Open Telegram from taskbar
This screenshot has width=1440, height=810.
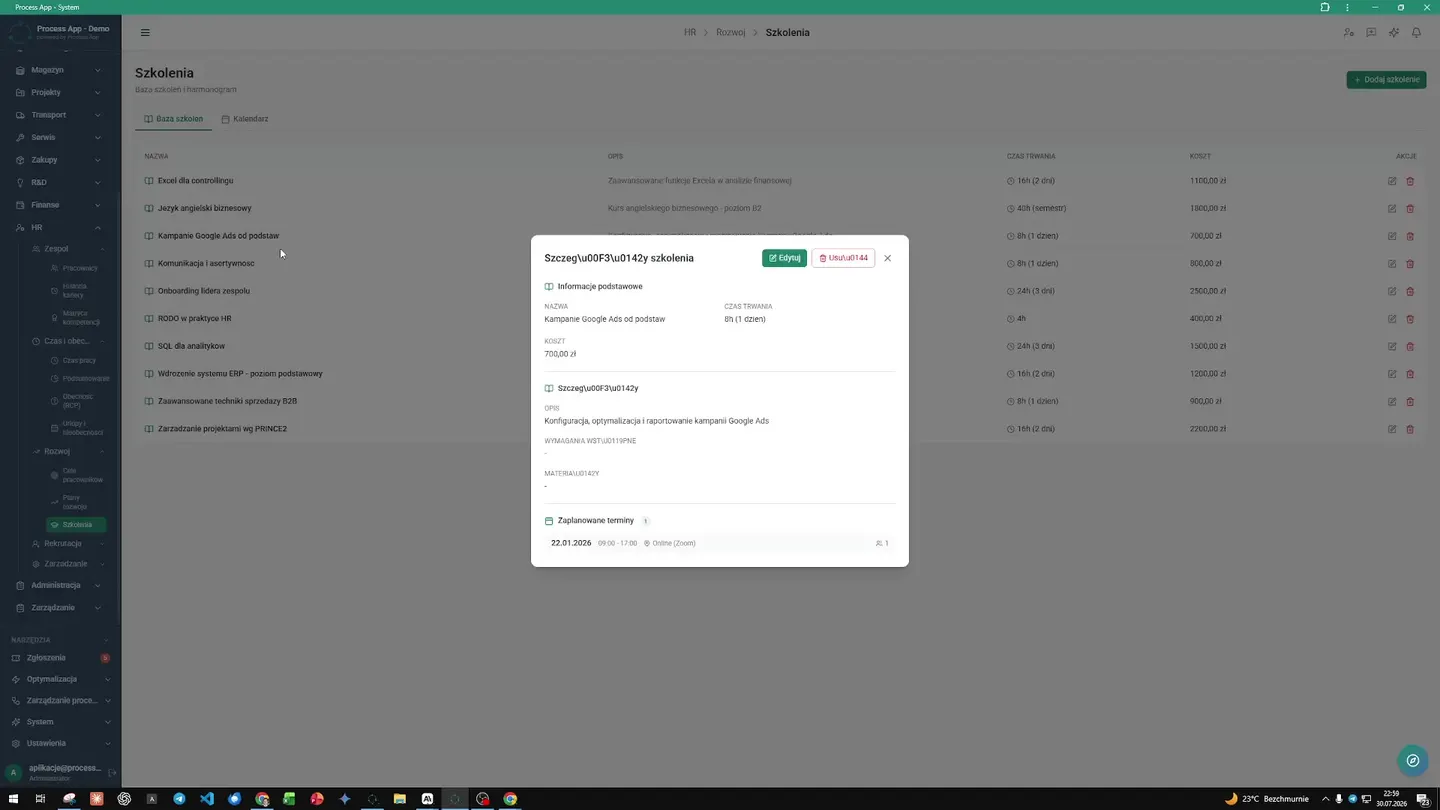click(179, 799)
